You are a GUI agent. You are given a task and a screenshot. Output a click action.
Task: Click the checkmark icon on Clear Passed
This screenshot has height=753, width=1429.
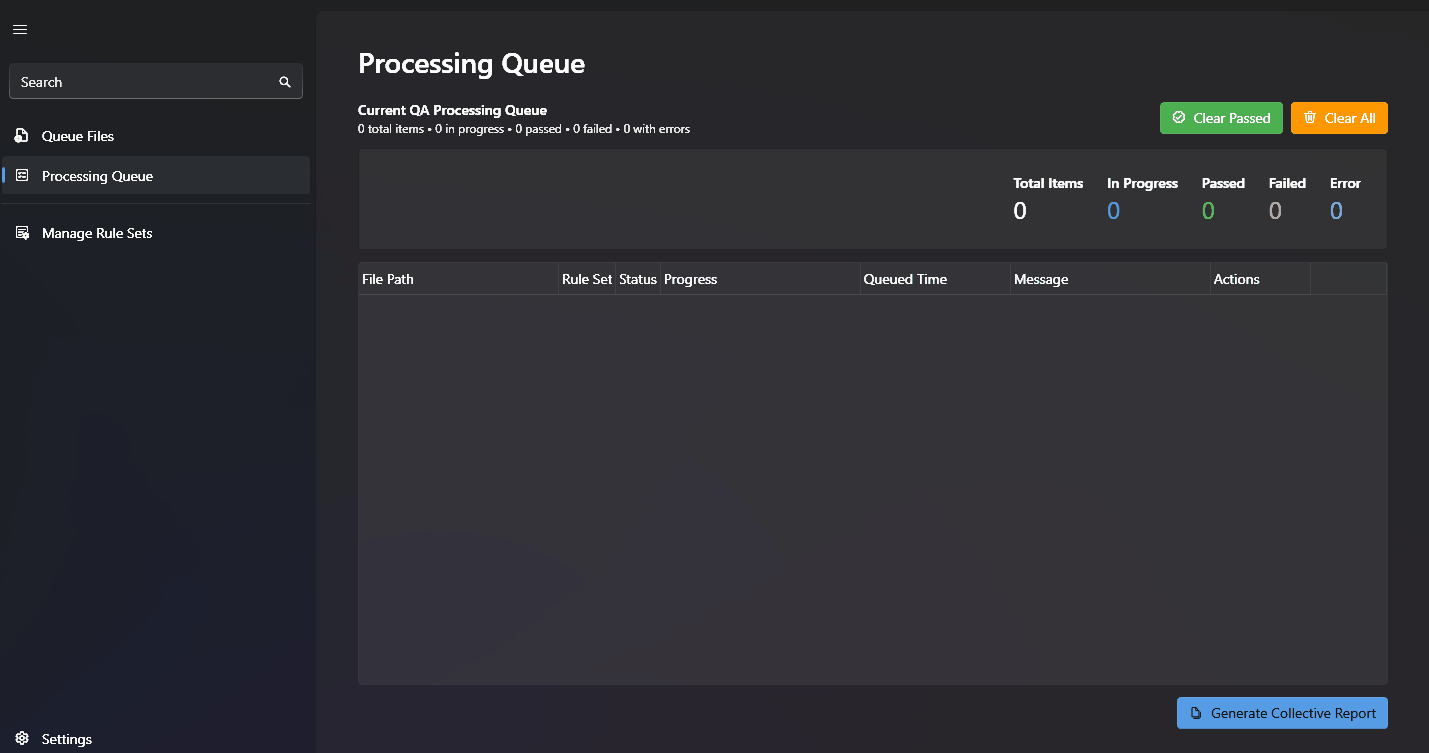click(1181, 117)
